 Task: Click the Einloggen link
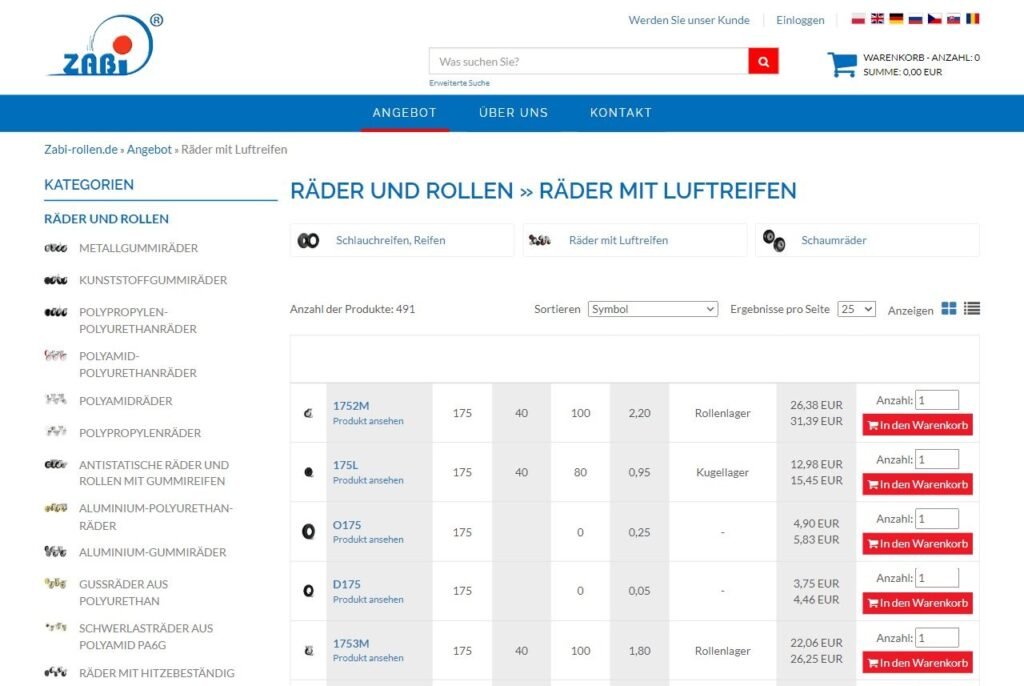pyautogui.click(x=800, y=20)
